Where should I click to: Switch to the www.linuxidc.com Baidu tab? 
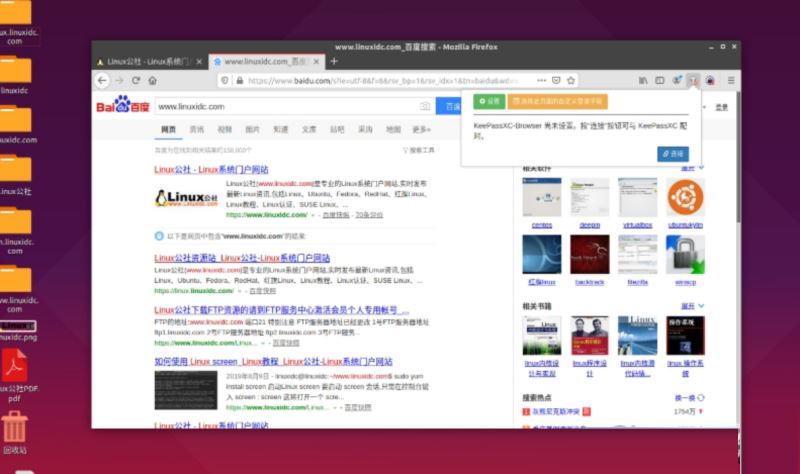click(265, 62)
